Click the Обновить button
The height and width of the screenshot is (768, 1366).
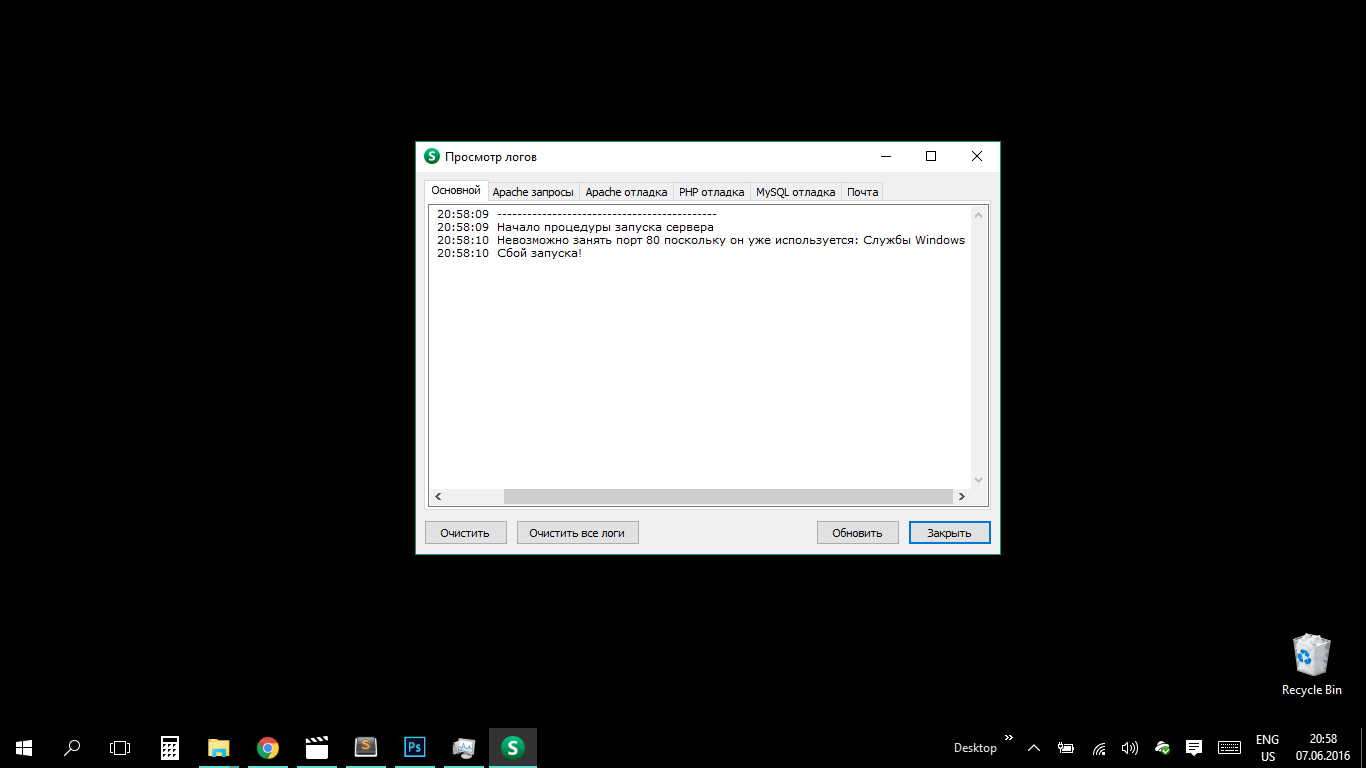857,533
